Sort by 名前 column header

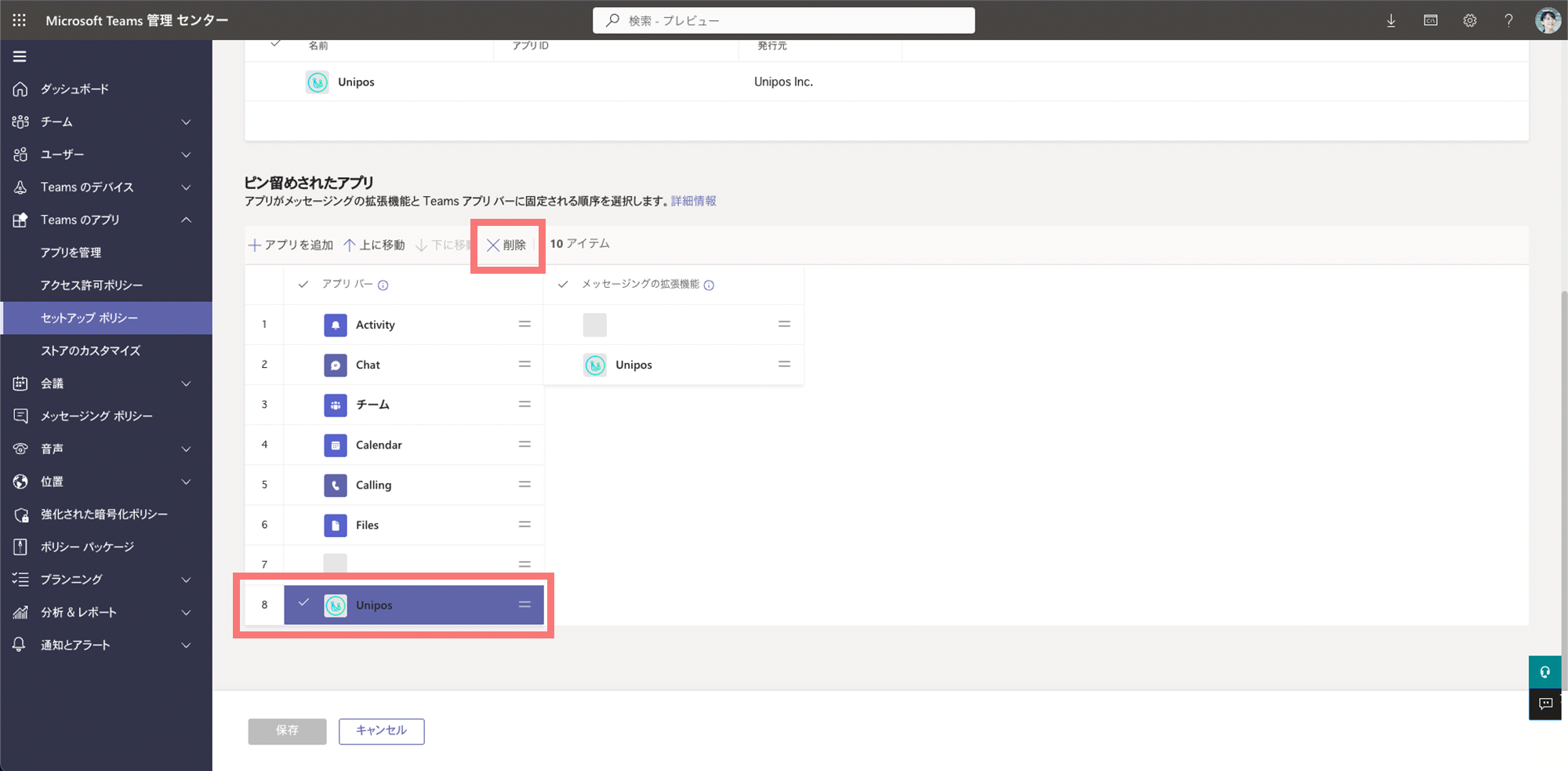pyautogui.click(x=318, y=45)
